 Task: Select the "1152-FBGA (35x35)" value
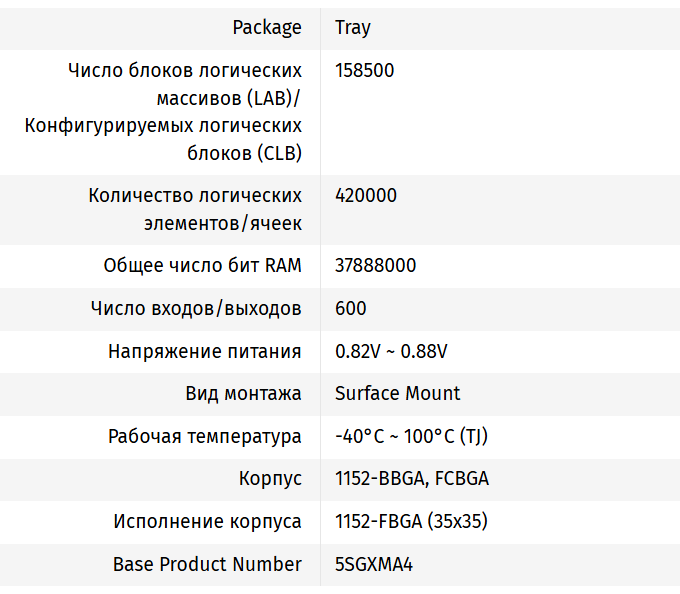coord(411,521)
